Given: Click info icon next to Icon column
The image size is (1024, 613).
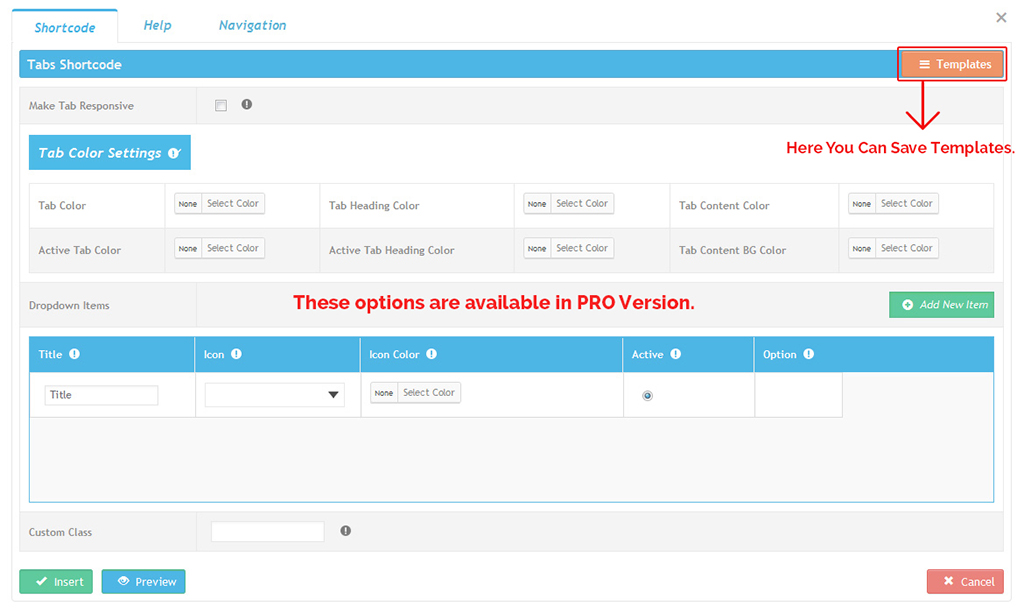Looking at the screenshot, I should [237, 354].
